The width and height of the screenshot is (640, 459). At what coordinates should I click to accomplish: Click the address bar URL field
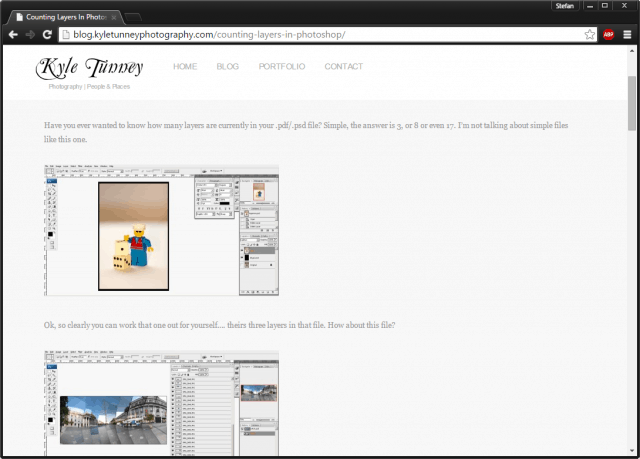click(327, 35)
